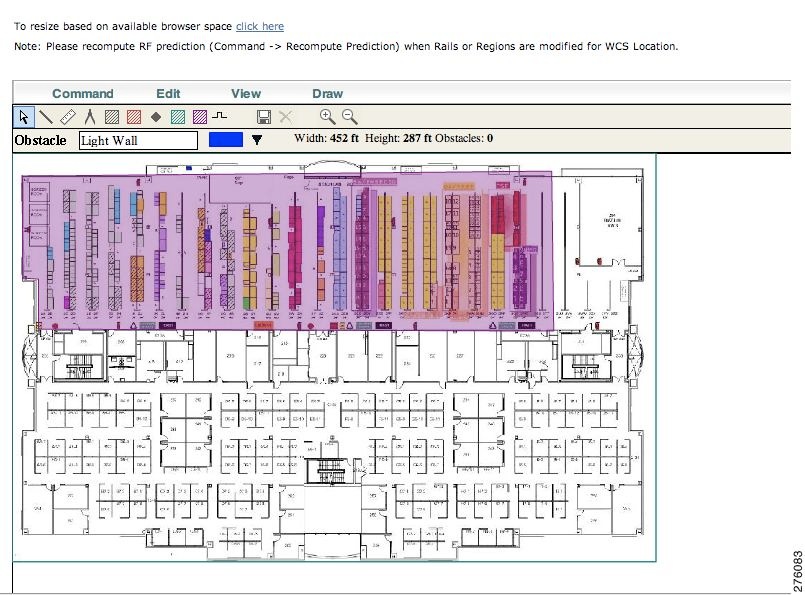Select the red hatched obstacle tool

pos(135,116)
